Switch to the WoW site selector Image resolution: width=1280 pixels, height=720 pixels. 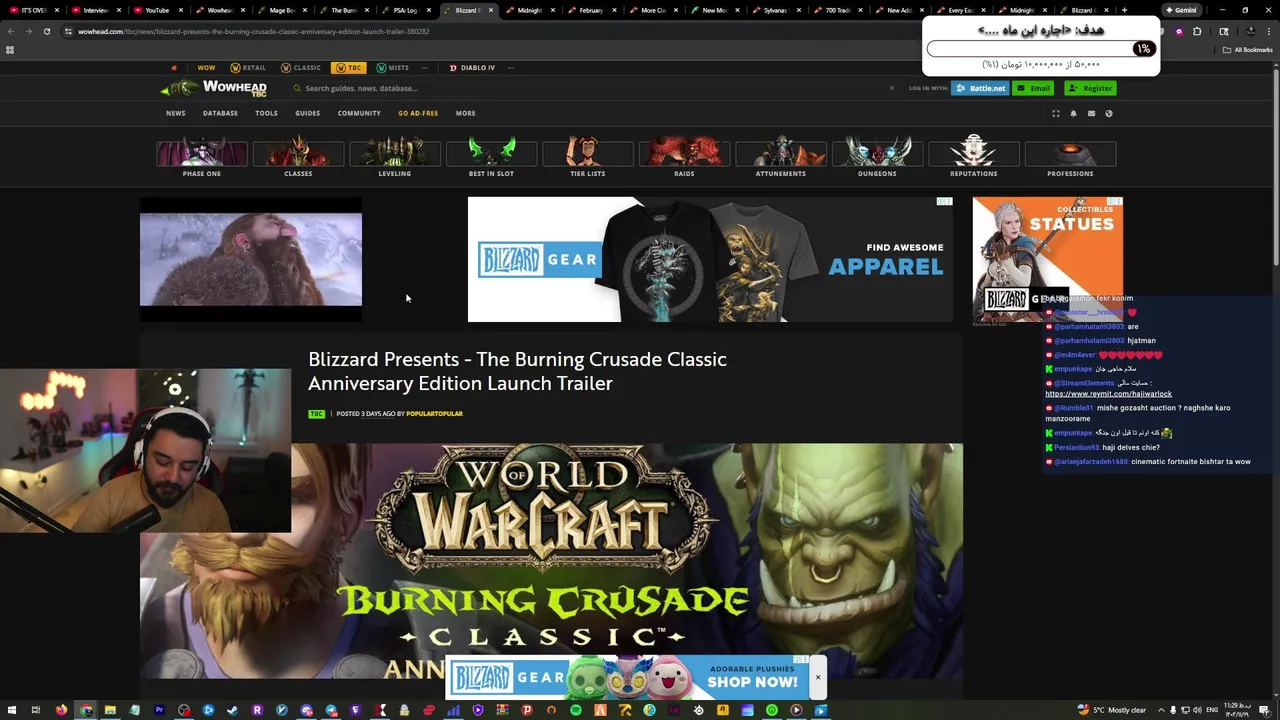click(206, 68)
